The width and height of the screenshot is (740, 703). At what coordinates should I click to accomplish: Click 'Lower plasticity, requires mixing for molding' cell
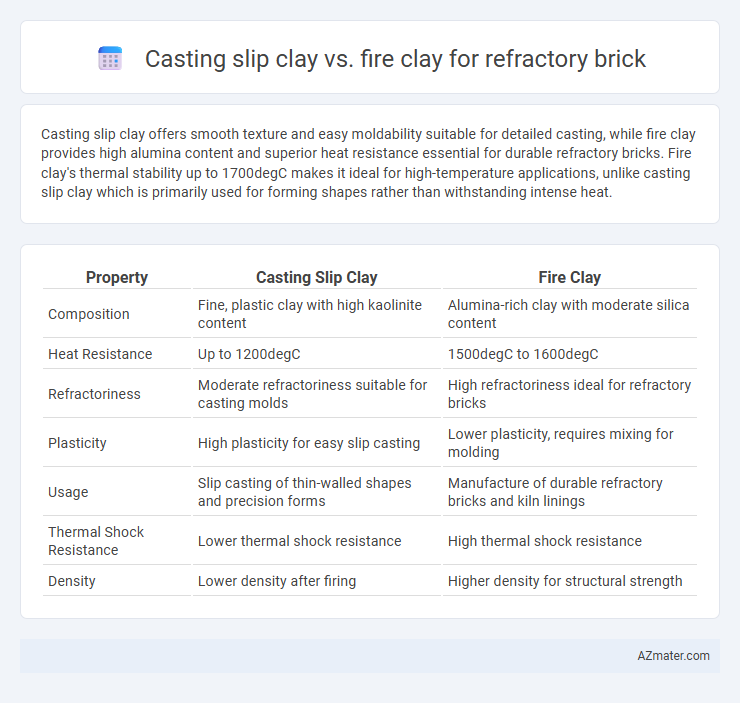click(569, 443)
